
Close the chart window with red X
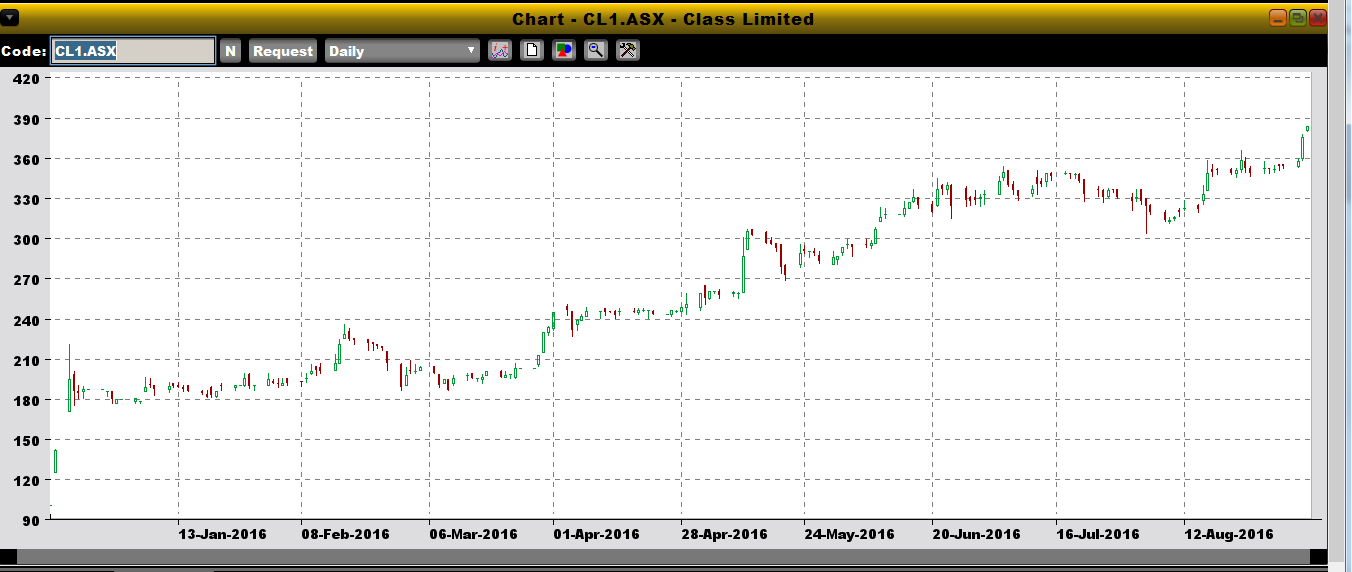[1318, 18]
